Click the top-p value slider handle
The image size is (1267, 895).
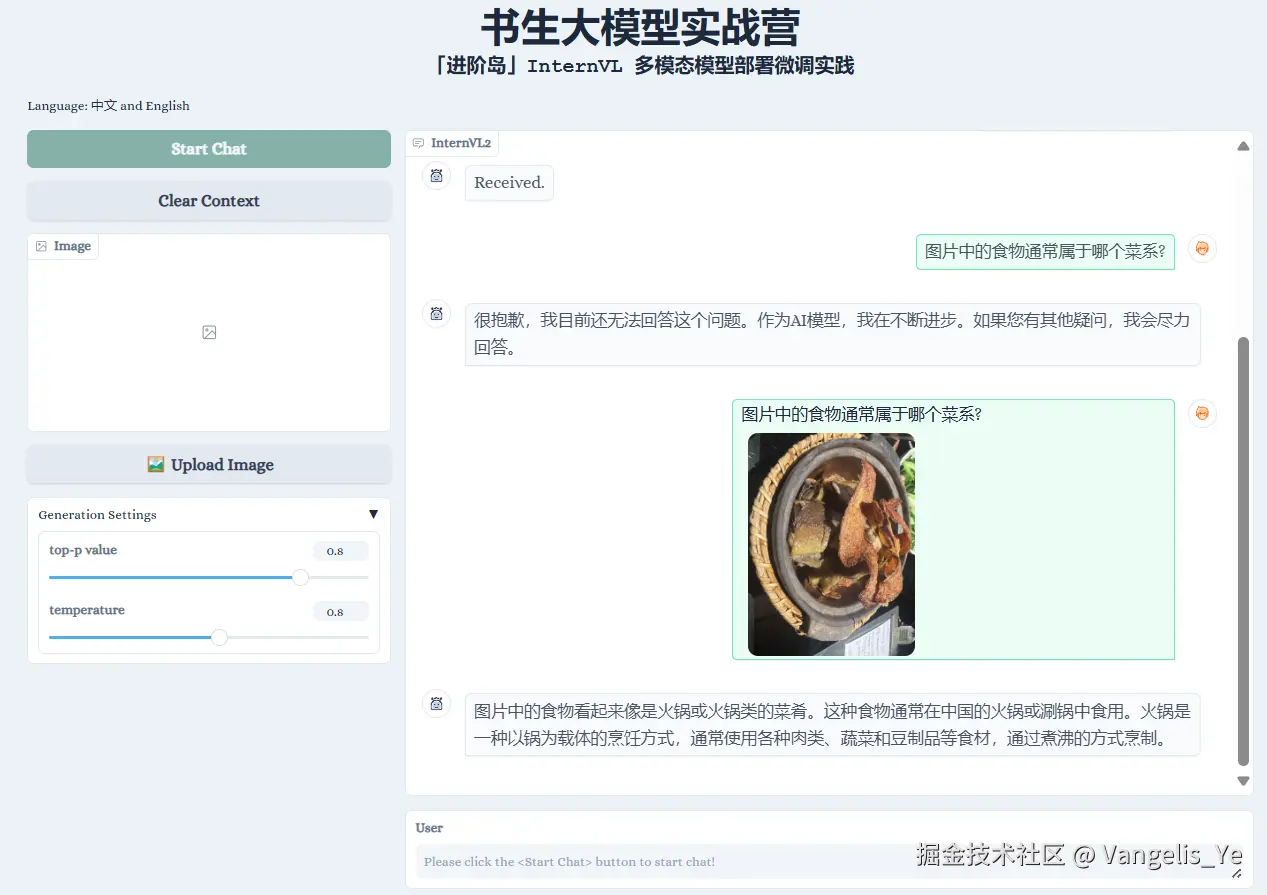(300, 577)
